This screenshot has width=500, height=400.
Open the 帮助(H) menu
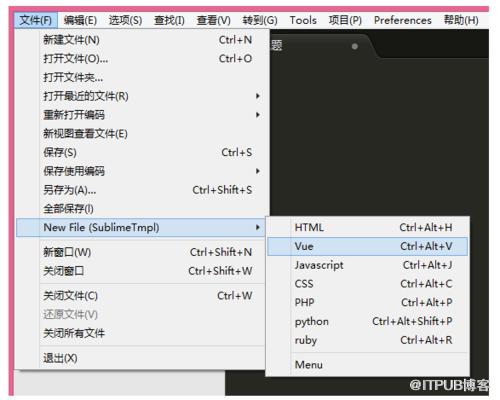[x=461, y=20]
